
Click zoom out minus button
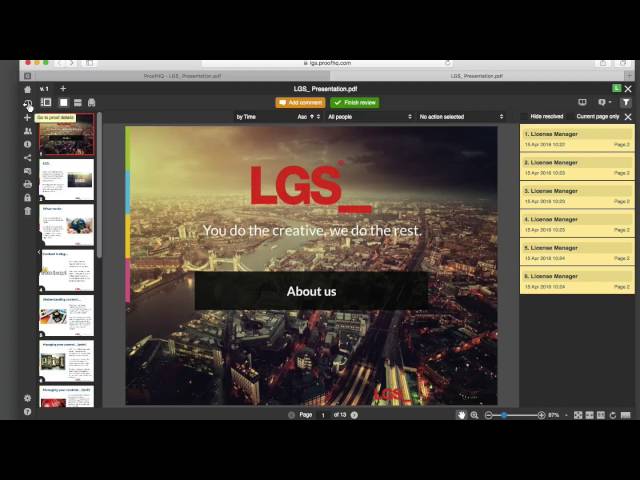[x=488, y=415]
